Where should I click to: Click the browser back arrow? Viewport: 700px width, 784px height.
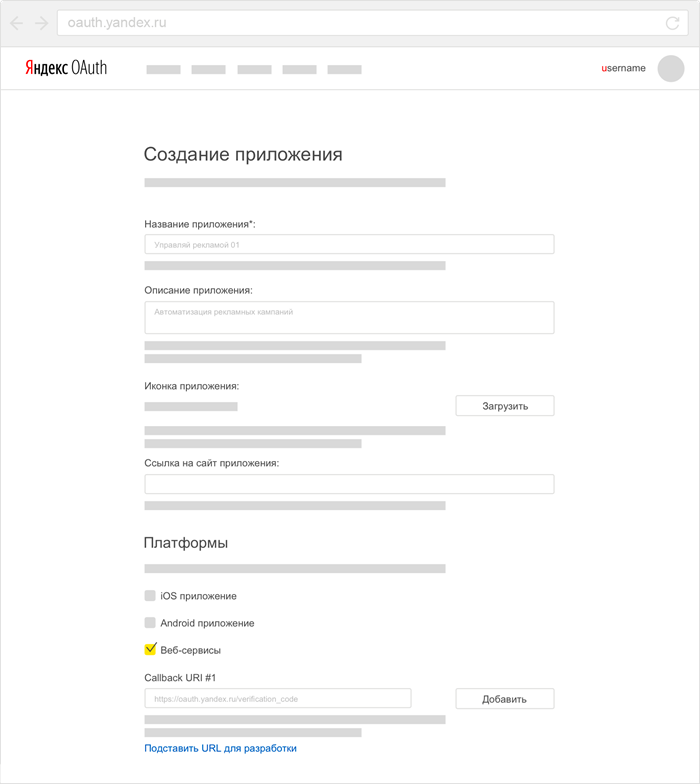(16, 23)
